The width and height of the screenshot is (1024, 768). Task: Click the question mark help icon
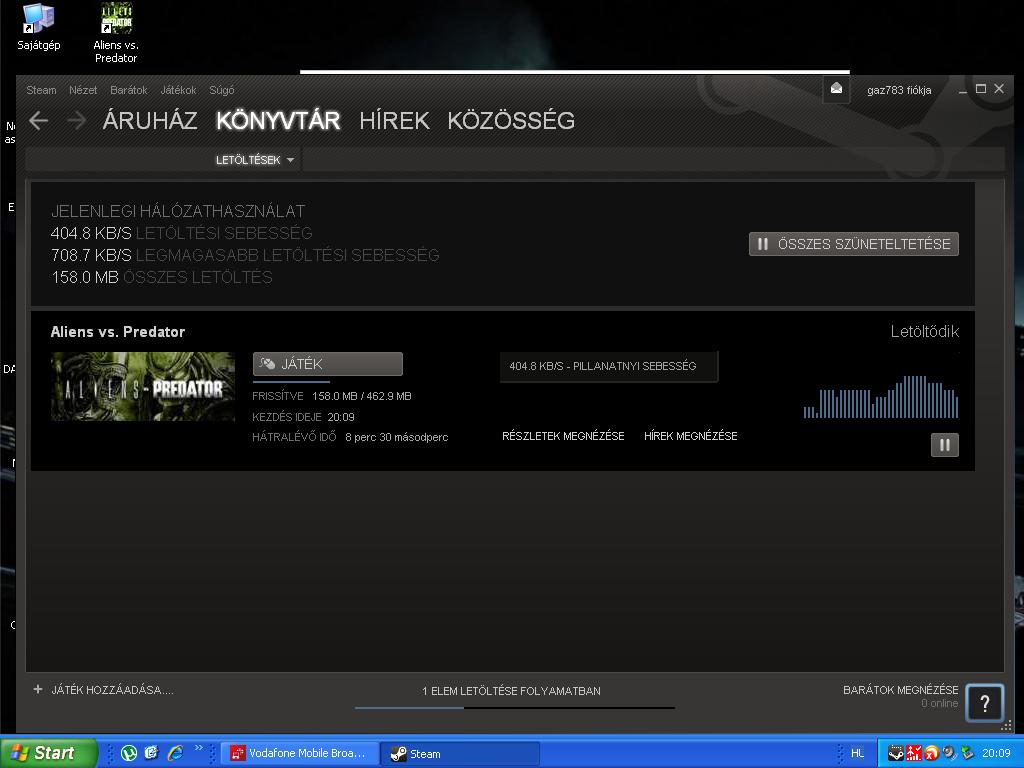coord(984,702)
